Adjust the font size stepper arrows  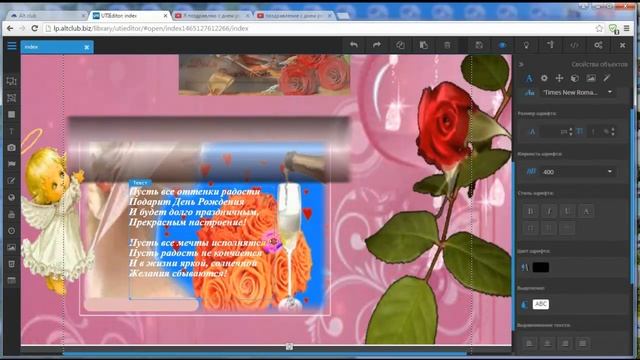click(571, 131)
